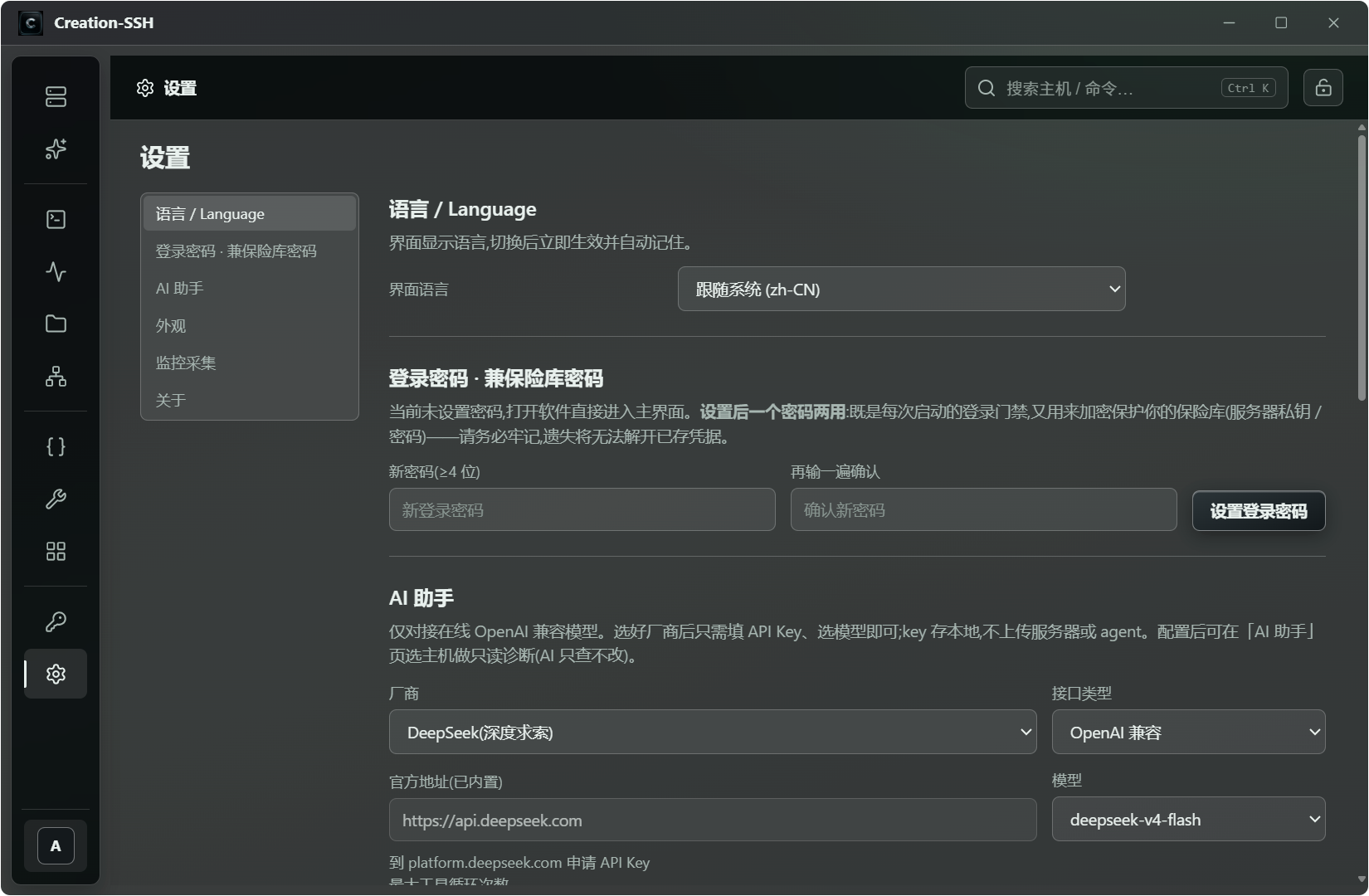Select 监控采集 settings section
Viewport: 1369px width, 896px height.
pyautogui.click(x=250, y=363)
